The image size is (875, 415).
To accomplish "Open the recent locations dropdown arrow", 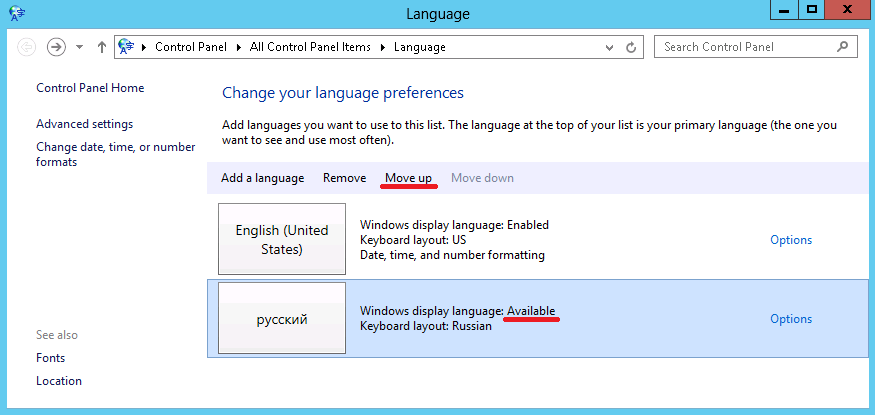I will coord(78,47).
